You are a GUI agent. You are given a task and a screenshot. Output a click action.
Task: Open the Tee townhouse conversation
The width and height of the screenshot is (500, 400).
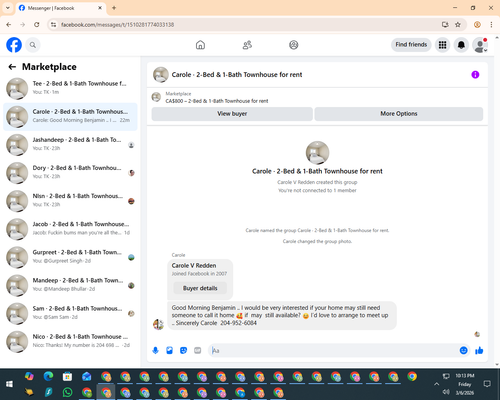point(70,89)
